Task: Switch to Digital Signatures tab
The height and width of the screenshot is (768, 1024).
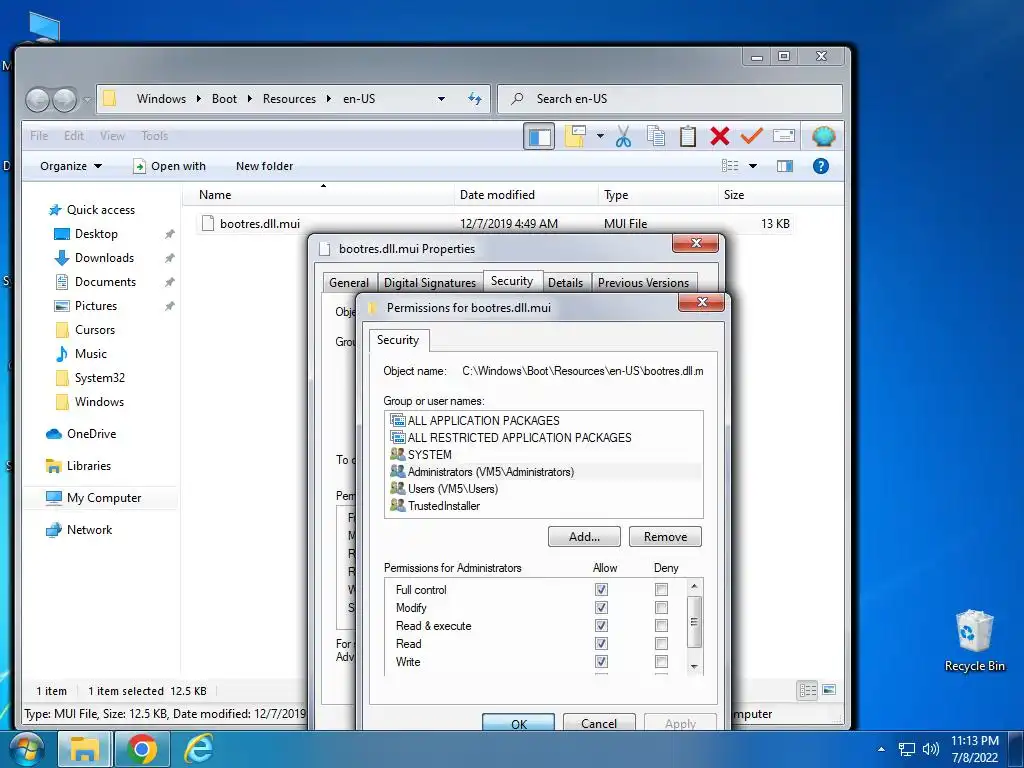Action: coord(430,283)
